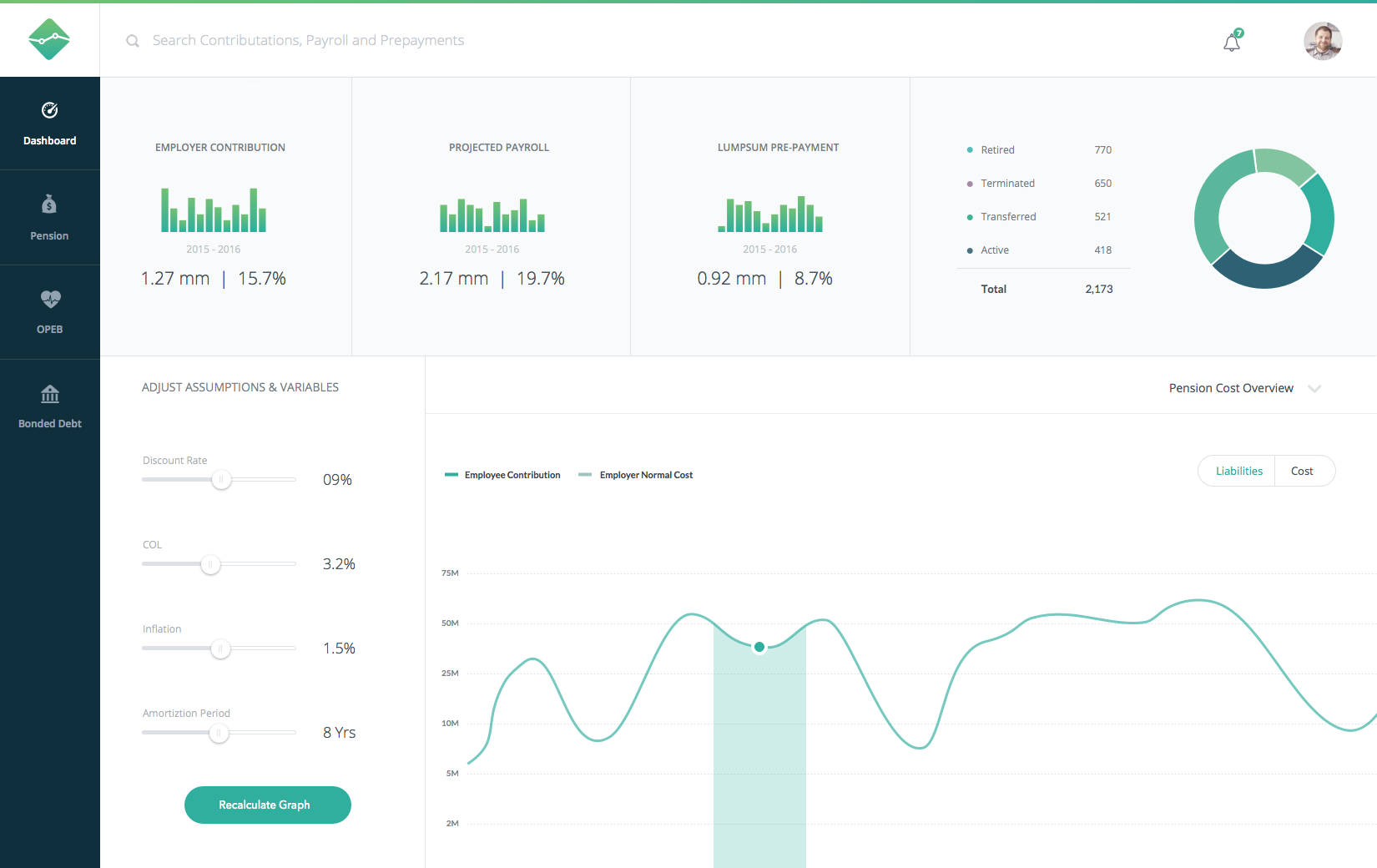Expand the Pension Cost Overview dropdown

[x=1244, y=388]
